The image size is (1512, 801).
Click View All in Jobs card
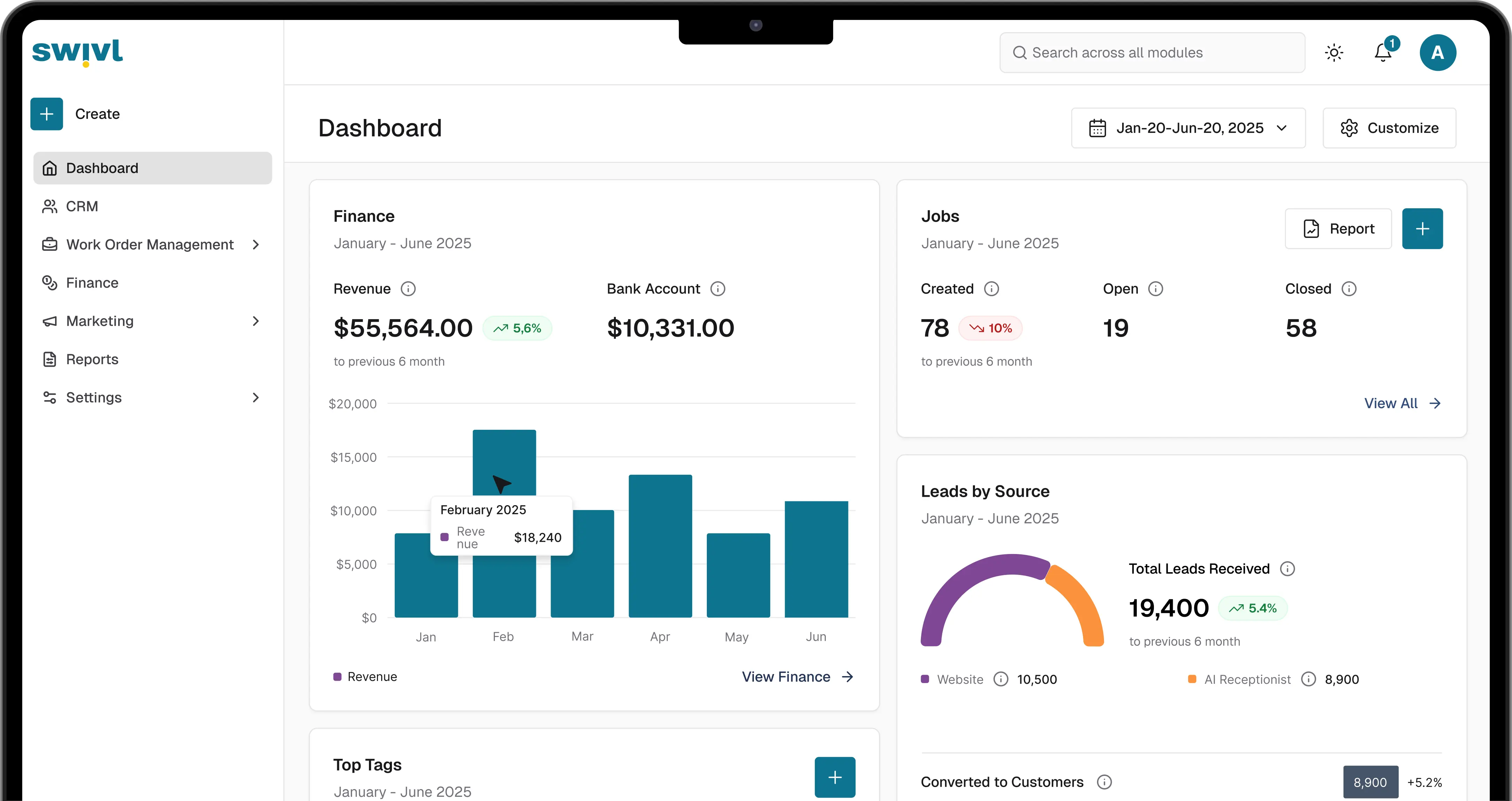point(1392,403)
